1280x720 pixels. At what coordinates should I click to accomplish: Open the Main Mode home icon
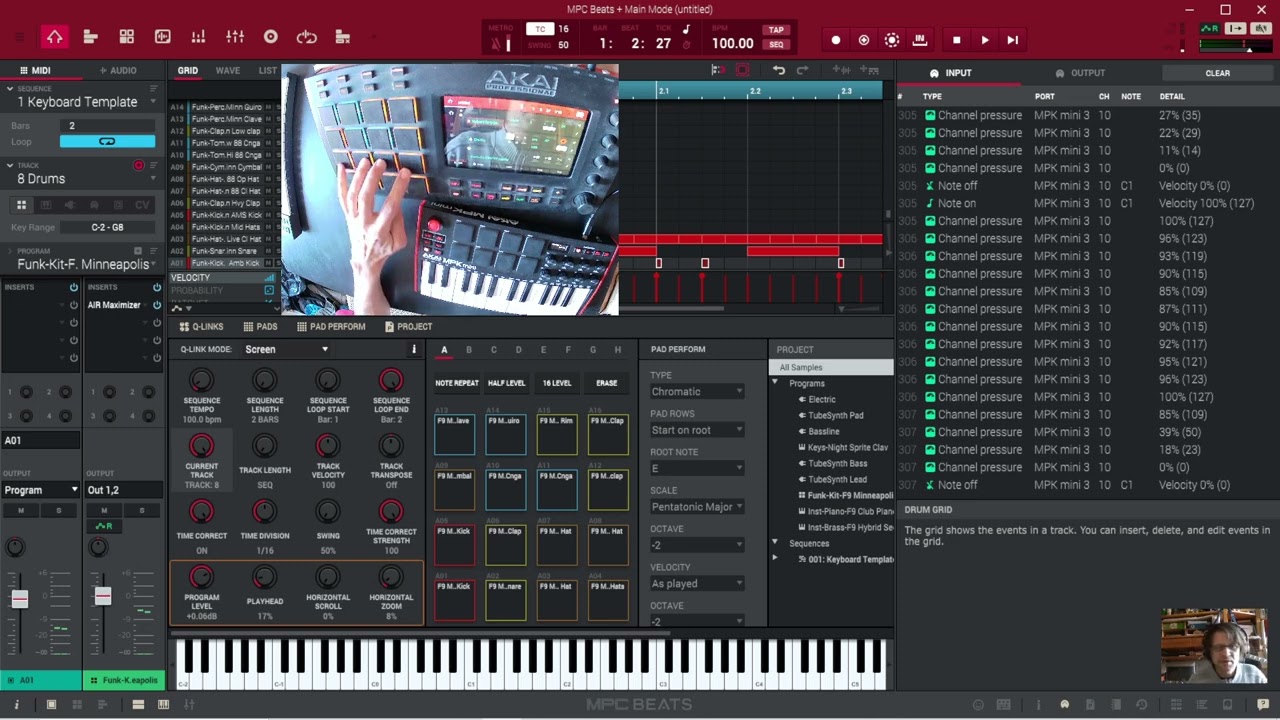pyautogui.click(x=54, y=38)
